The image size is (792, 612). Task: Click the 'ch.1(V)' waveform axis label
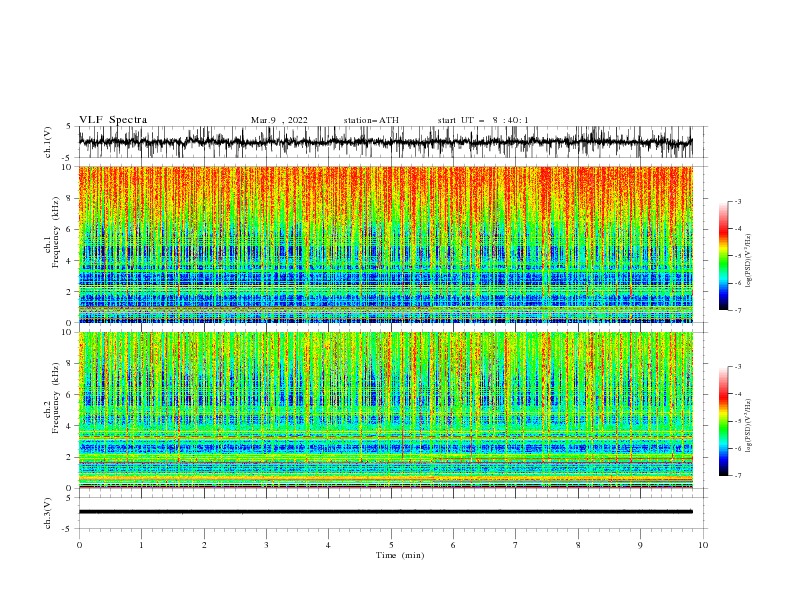tap(48, 142)
